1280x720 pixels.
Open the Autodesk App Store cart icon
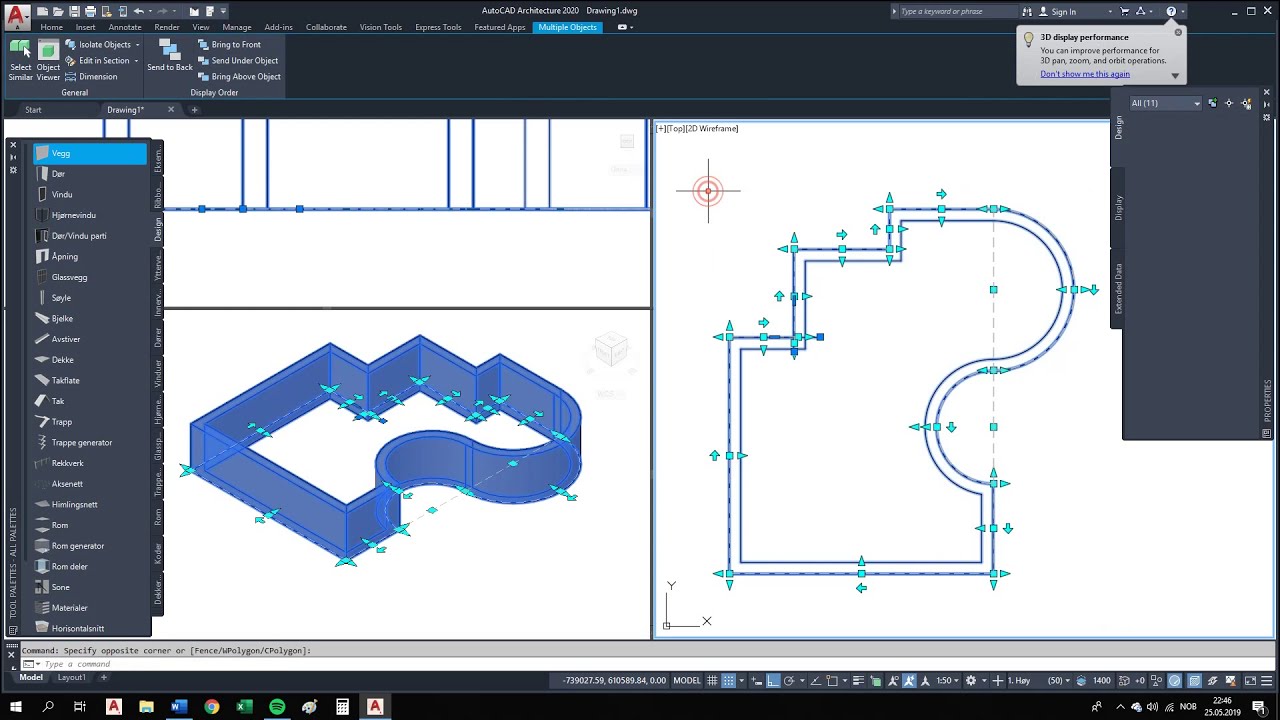click(1124, 11)
